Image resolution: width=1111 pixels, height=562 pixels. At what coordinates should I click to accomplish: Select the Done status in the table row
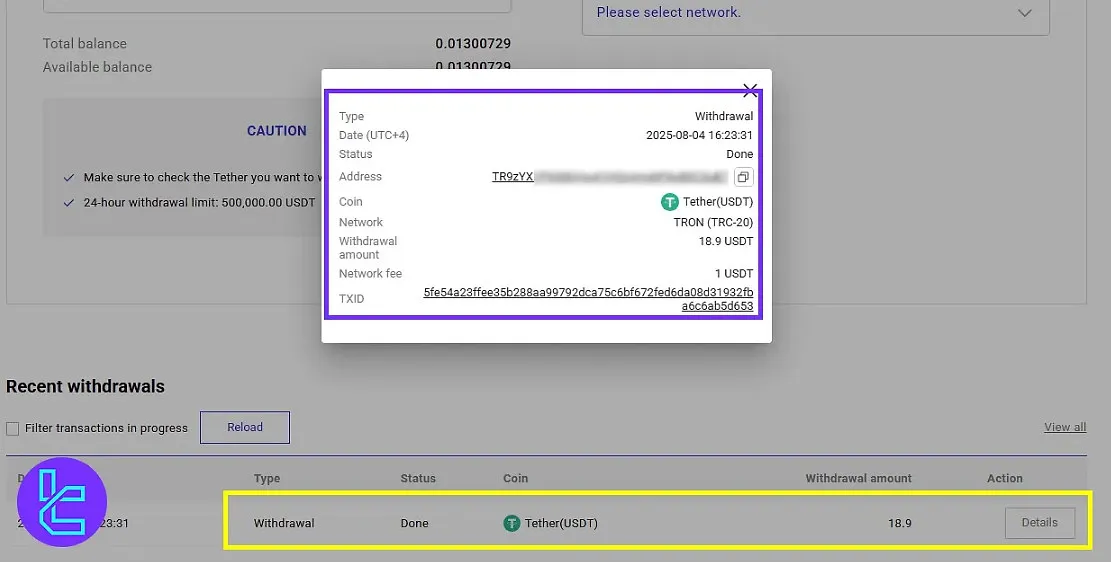[414, 523]
